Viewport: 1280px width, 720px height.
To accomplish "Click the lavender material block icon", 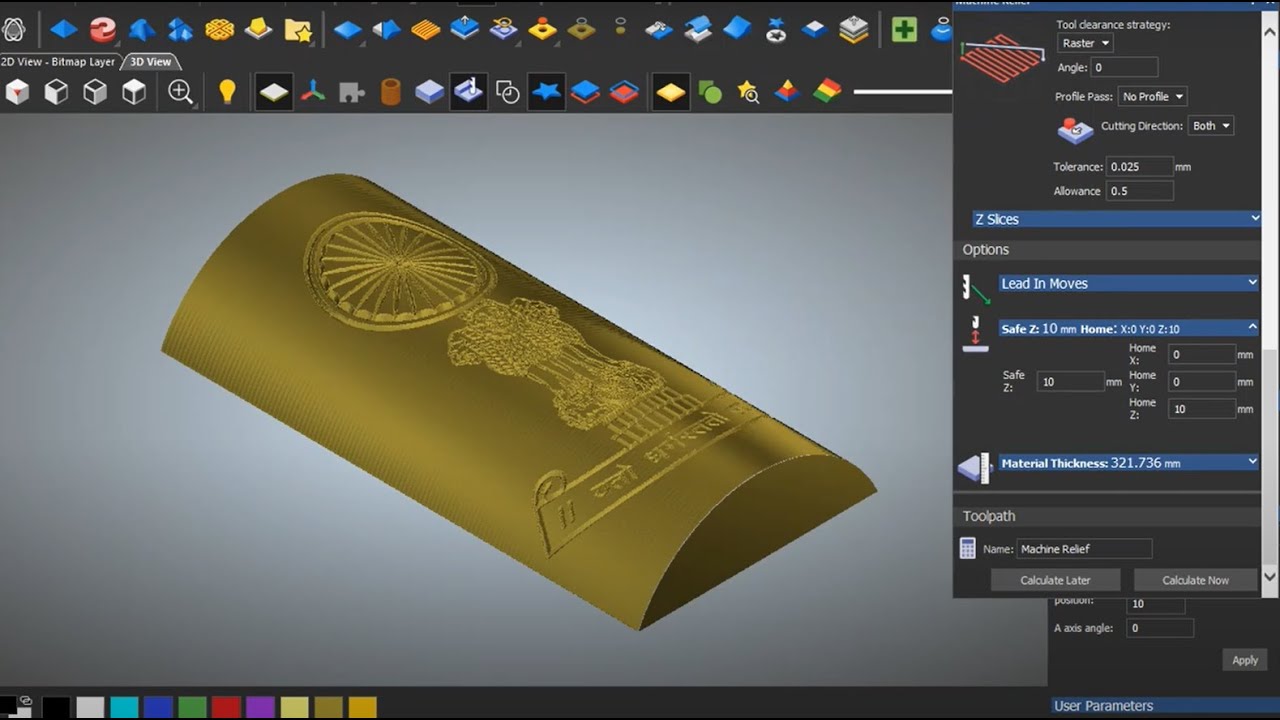I will [429, 93].
